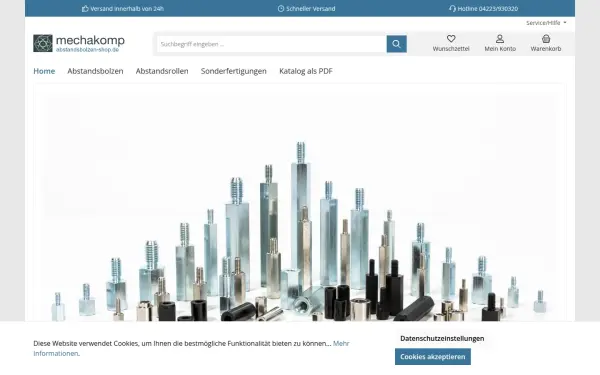This screenshot has height=375, width=600.
Task: Click the headset icon beside Hotline
Action: tap(452, 8)
